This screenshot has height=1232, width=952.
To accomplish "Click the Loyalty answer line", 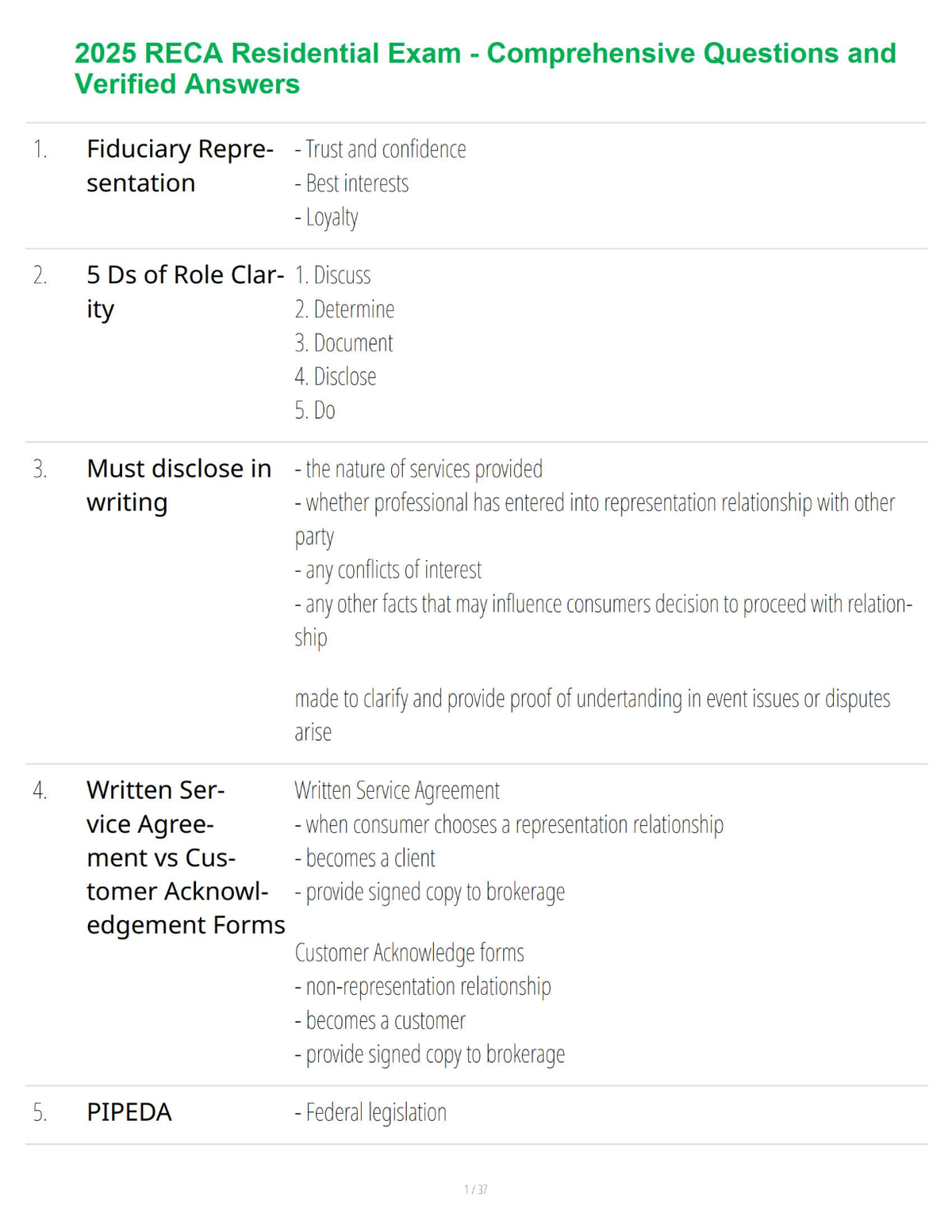I will click(x=326, y=217).
